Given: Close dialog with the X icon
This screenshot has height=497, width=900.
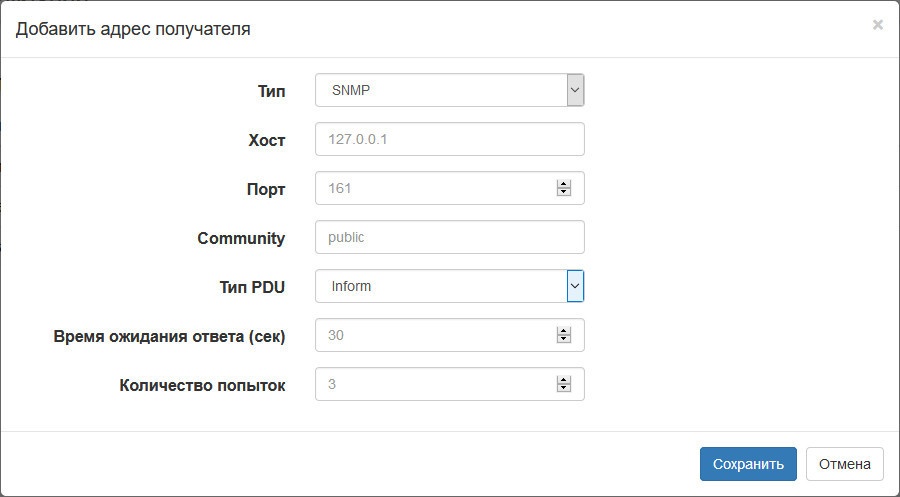Looking at the screenshot, I should [877, 25].
